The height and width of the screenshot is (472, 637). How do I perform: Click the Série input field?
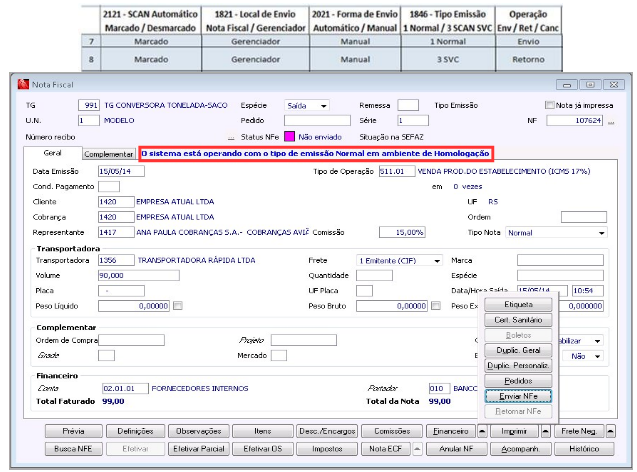413,120
